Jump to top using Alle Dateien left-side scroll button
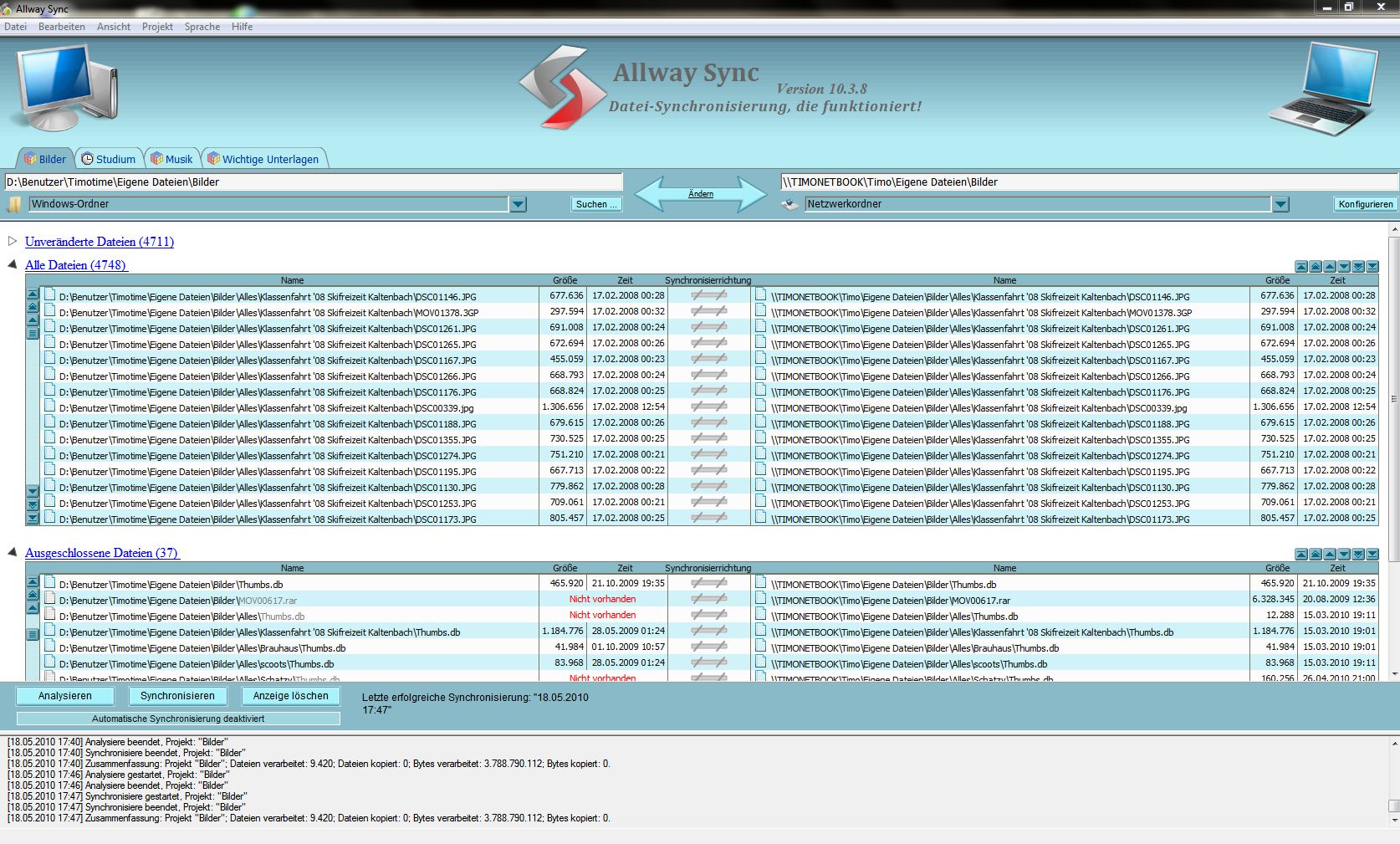Viewport: 1400px width, 844px height. pos(33,294)
